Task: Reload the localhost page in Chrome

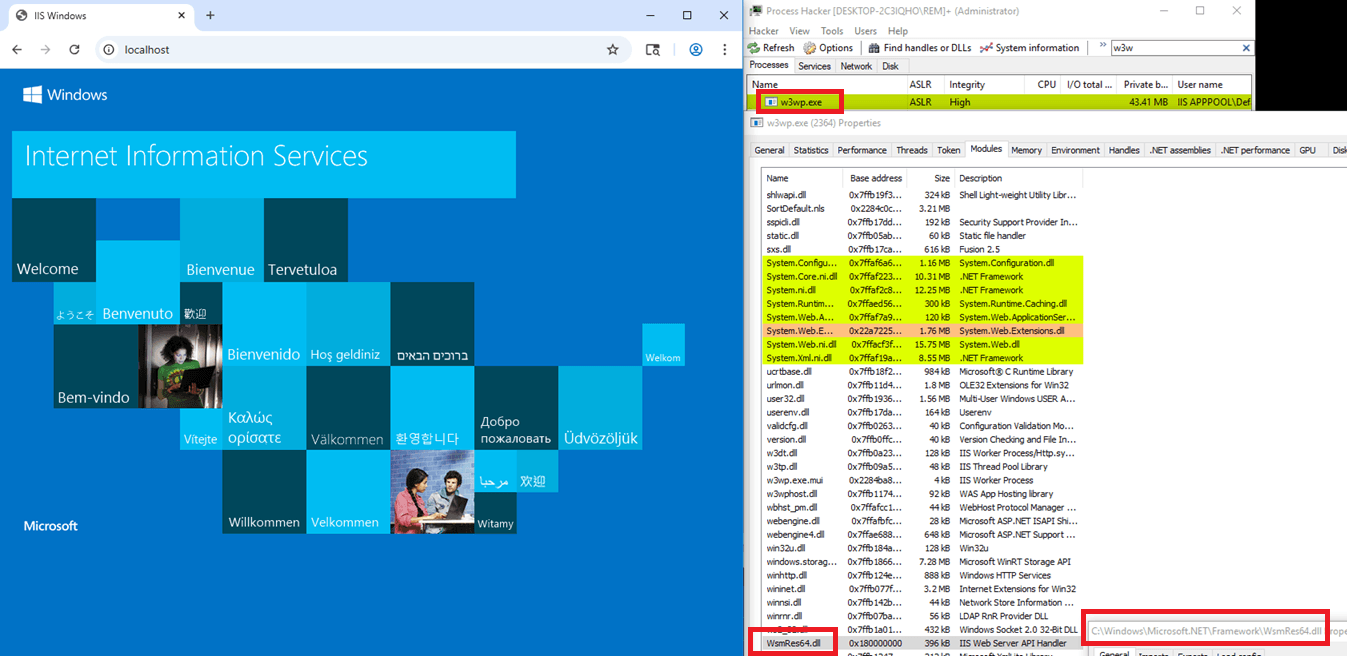Action: [x=74, y=49]
